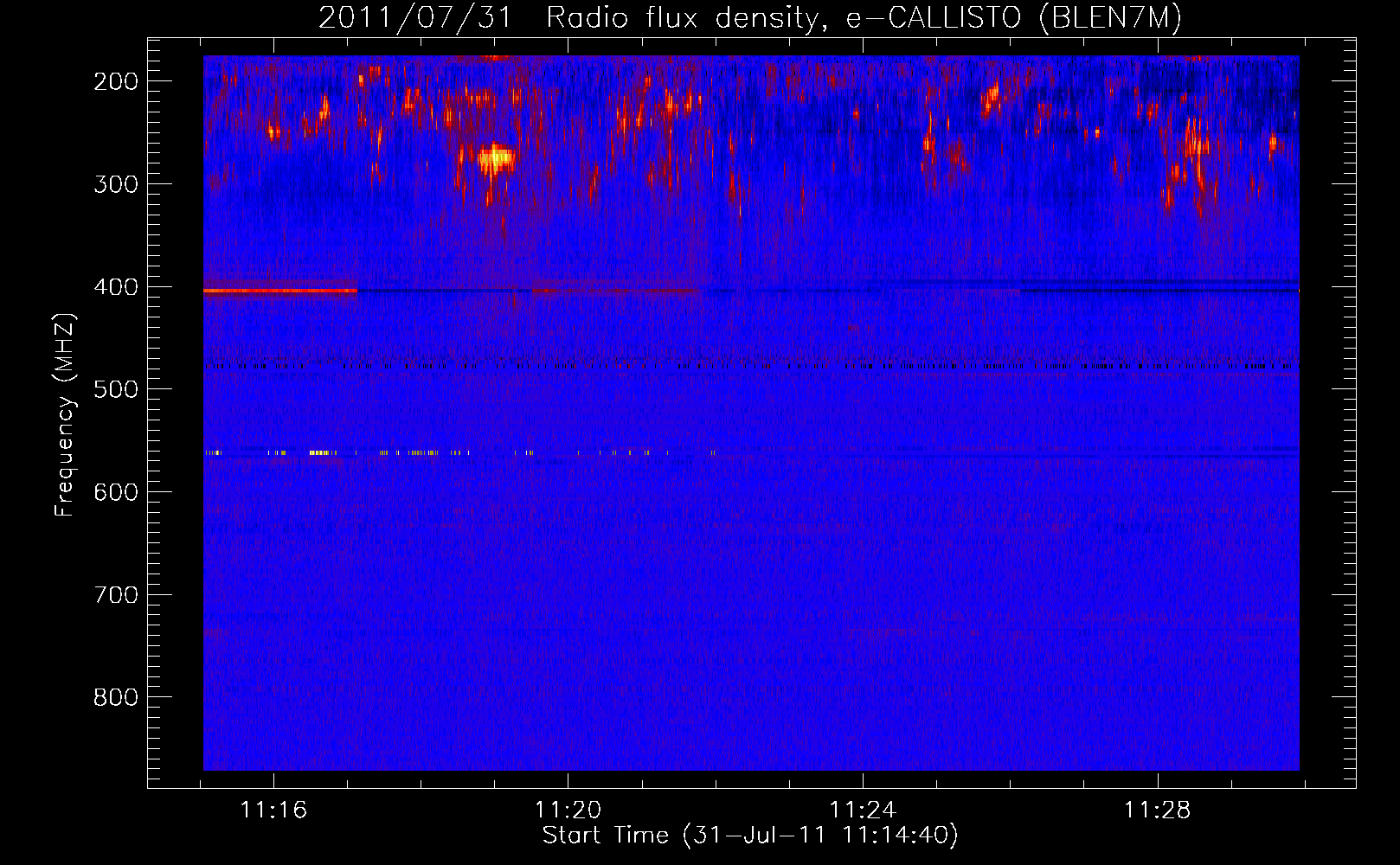Image resolution: width=1400 pixels, height=865 pixels.
Task: Click the 'Frequency (MHZ)' axis label
Action: click(65, 414)
